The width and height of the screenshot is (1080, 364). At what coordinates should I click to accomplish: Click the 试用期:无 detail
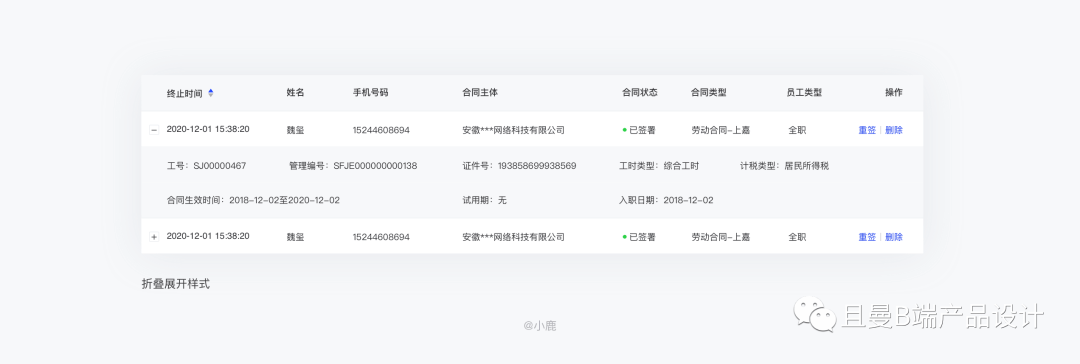click(484, 200)
